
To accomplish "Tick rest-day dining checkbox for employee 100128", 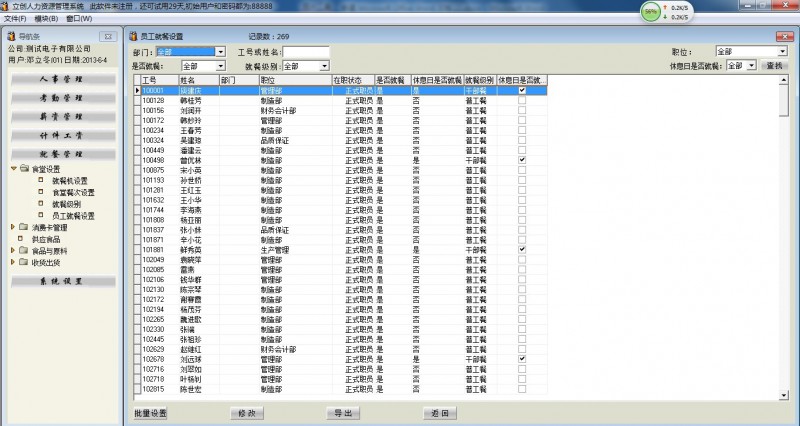I will tap(522, 100).
